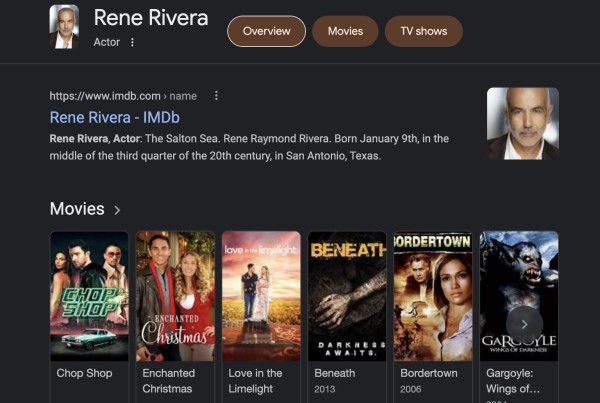Image resolution: width=600 pixels, height=403 pixels.
Task: Click the 'Rene Rivera' name heading
Action: click(x=151, y=18)
